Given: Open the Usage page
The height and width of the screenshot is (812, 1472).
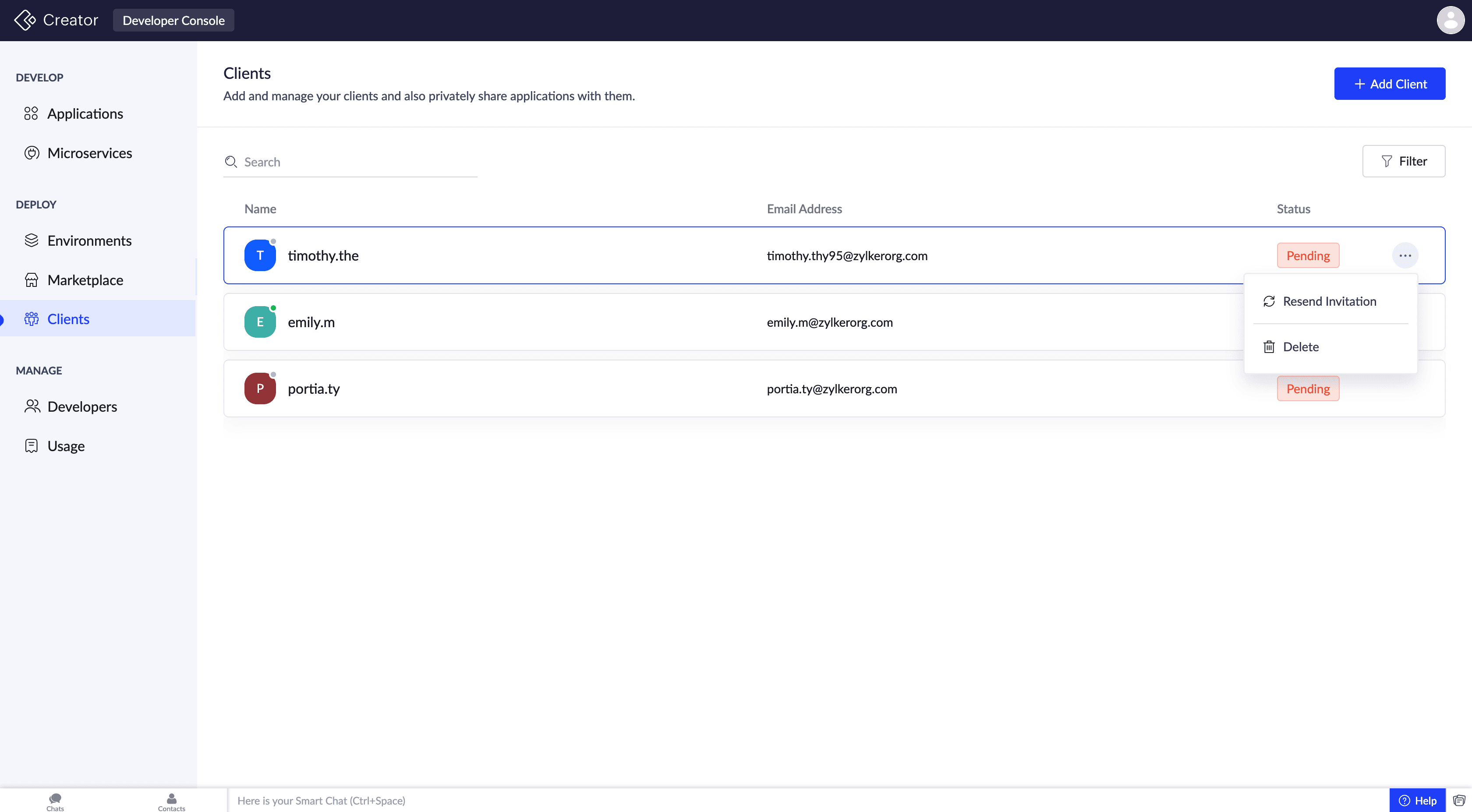Looking at the screenshot, I should click(x=66, y=446).
